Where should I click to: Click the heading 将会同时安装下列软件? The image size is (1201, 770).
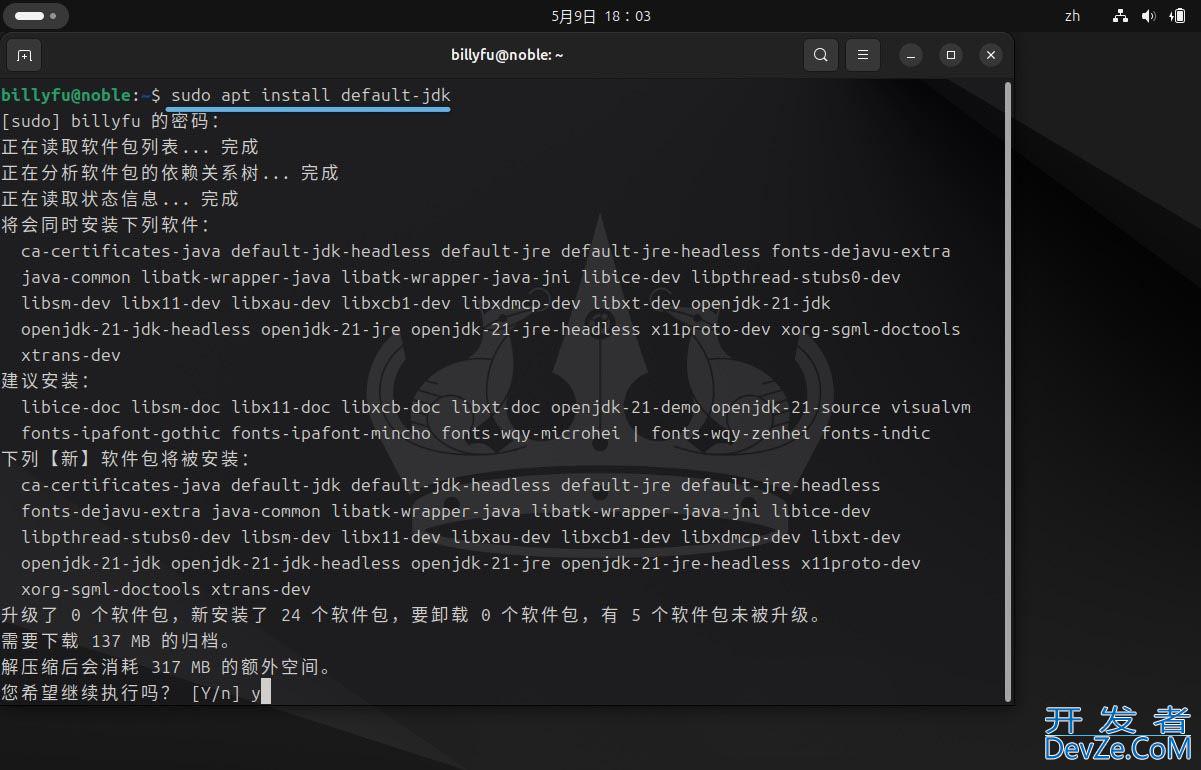106,225
